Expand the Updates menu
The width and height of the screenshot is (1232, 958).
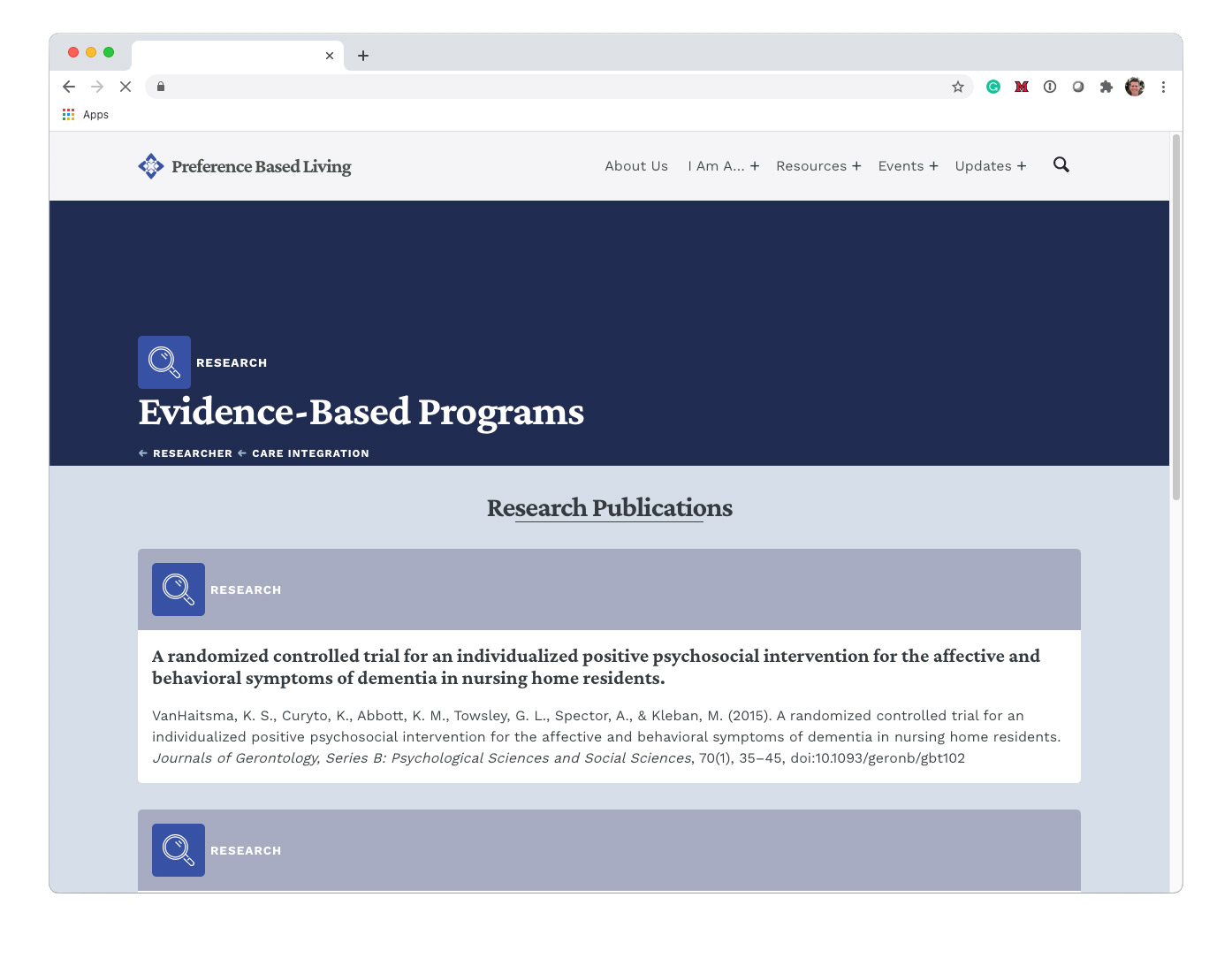click(x=991, y=166)
